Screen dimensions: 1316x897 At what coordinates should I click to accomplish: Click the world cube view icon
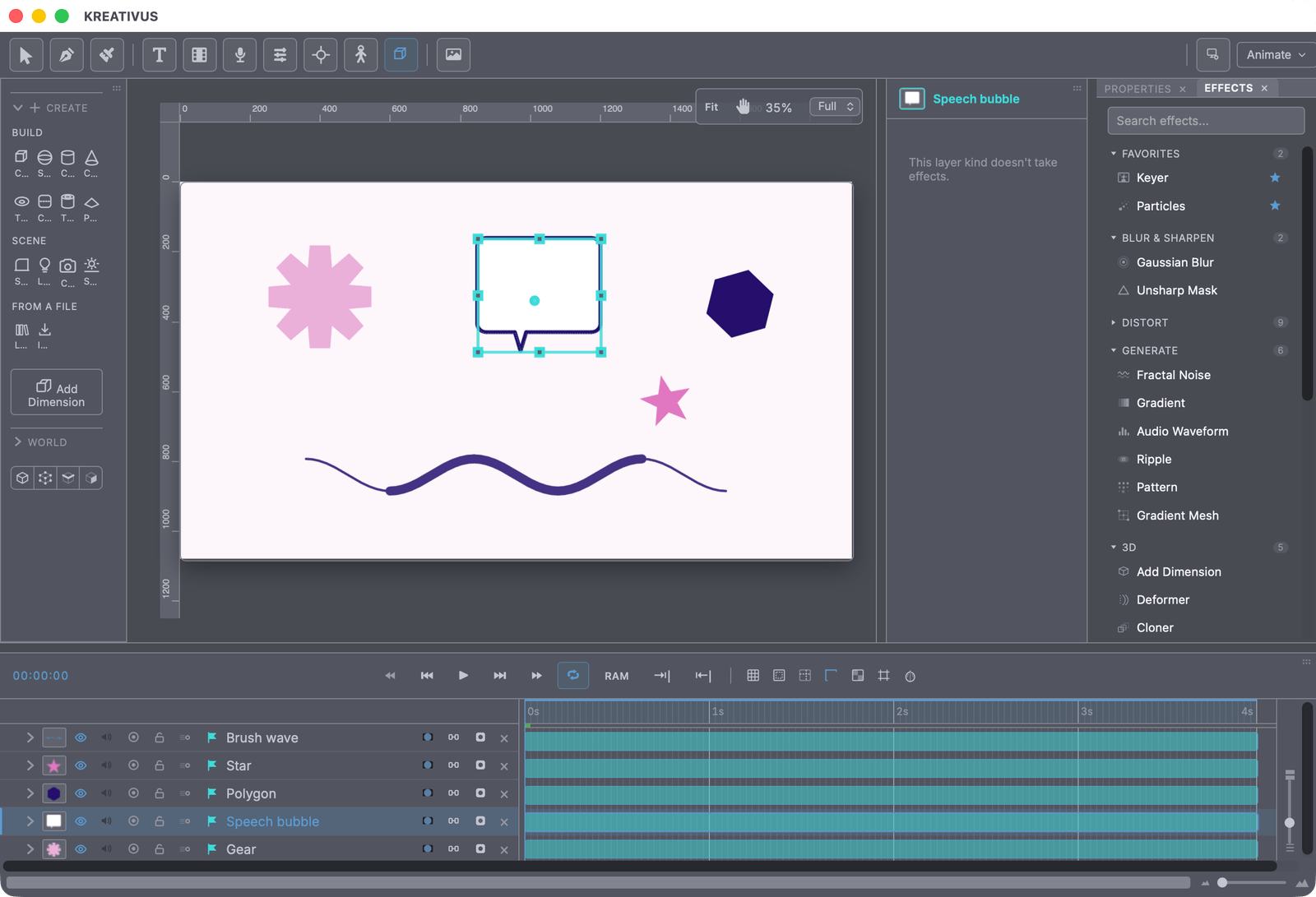tap(23, 478)
